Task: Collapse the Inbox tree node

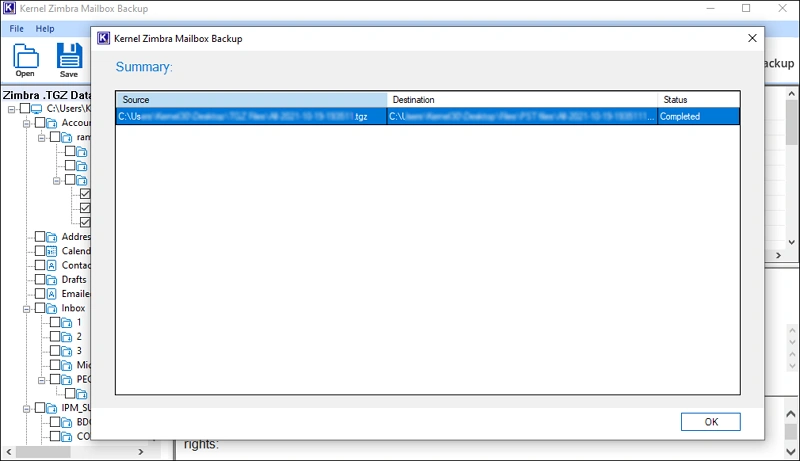Action: [27, 309]
